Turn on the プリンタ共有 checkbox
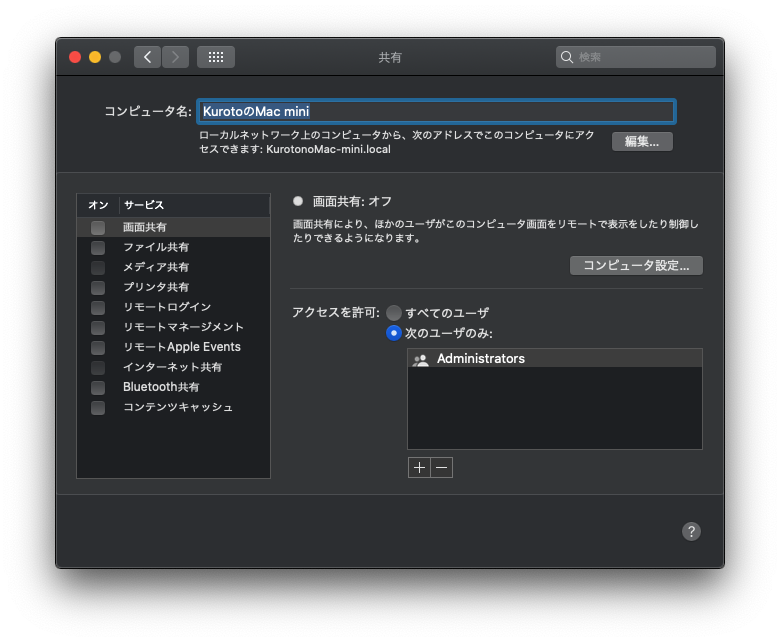The height and width of the screenshot is (642, 780). pos(98,287)
